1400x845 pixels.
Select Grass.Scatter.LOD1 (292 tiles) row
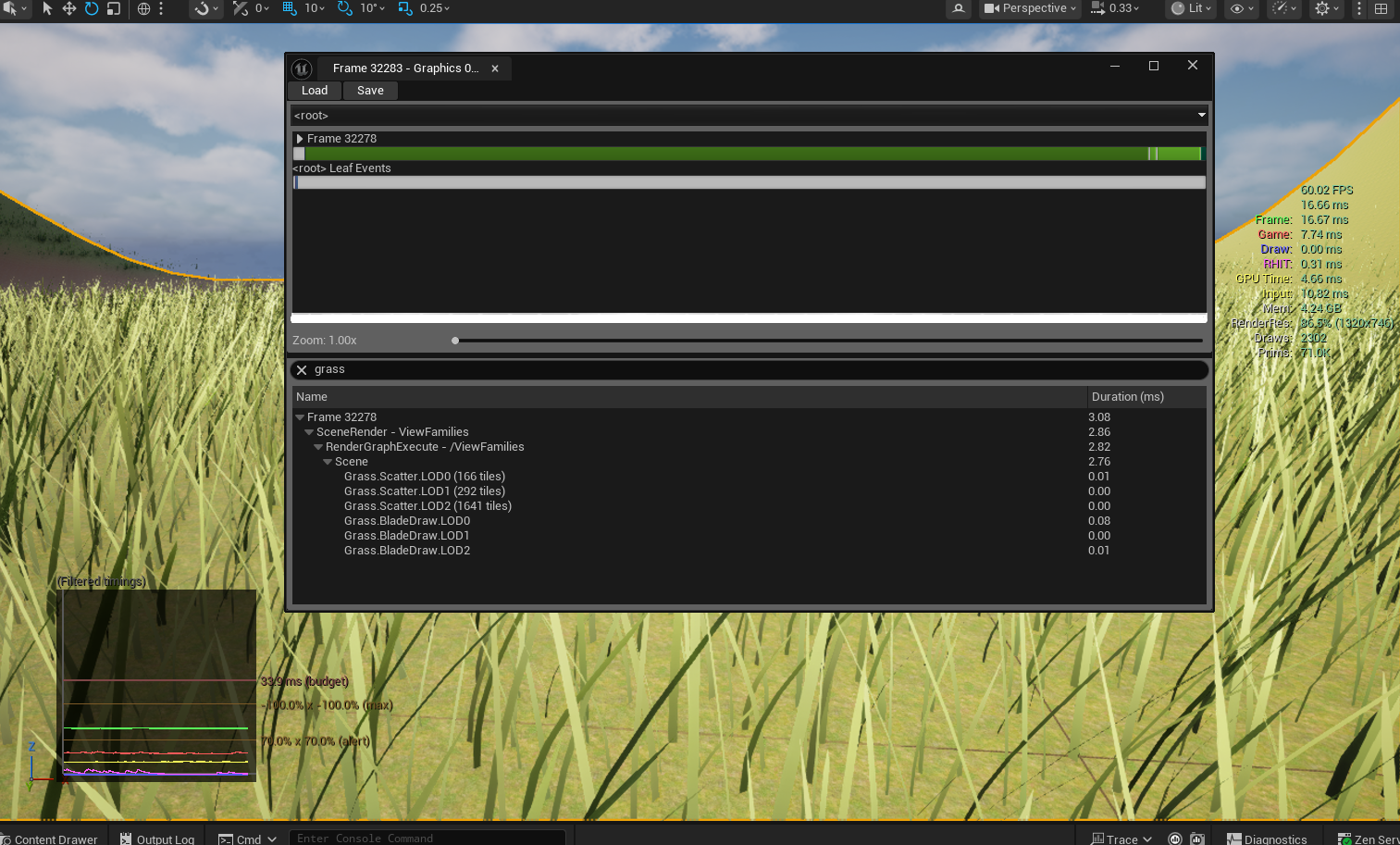pos(750,491)
